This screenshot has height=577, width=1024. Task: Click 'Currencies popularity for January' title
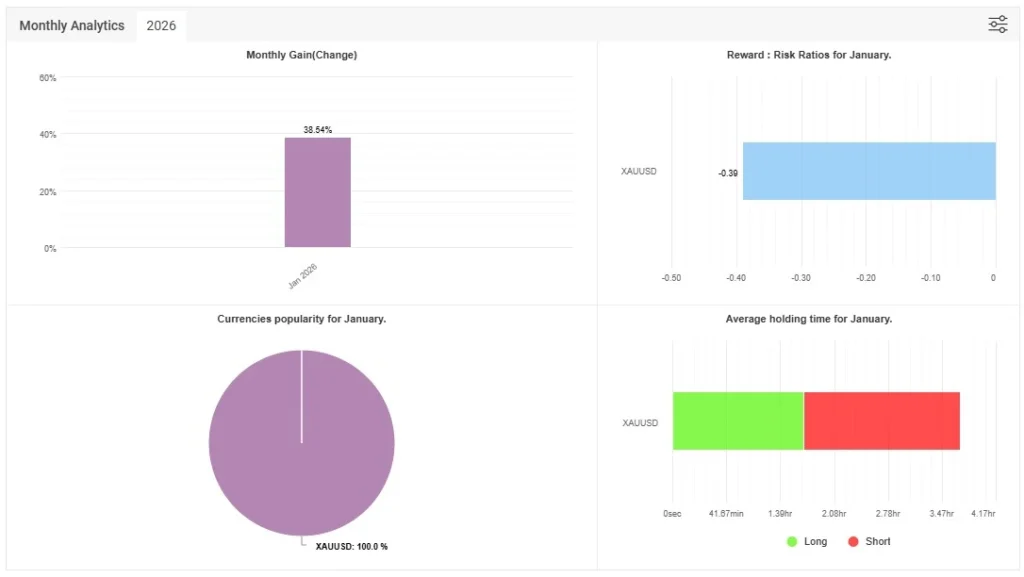[301, 319]
